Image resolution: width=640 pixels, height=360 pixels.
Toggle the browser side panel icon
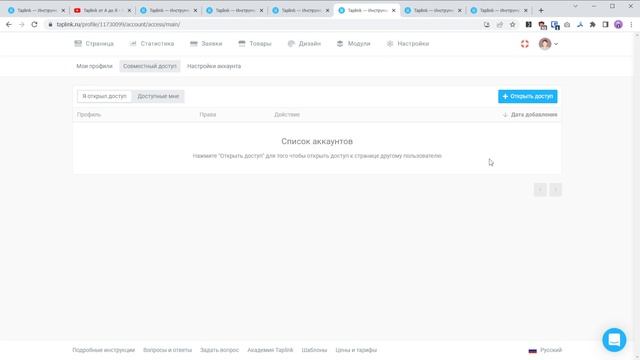[605, 24]
